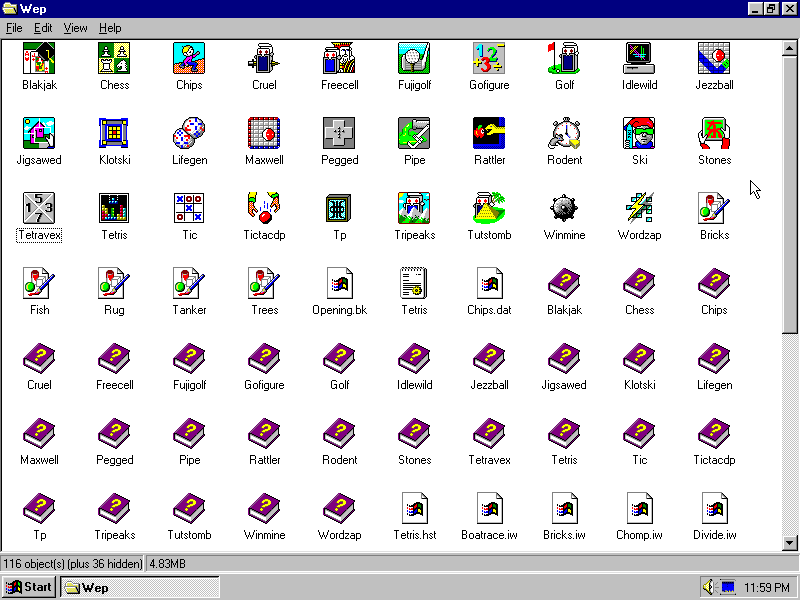Click the vertical scrollbar thumb

(789, 194)
